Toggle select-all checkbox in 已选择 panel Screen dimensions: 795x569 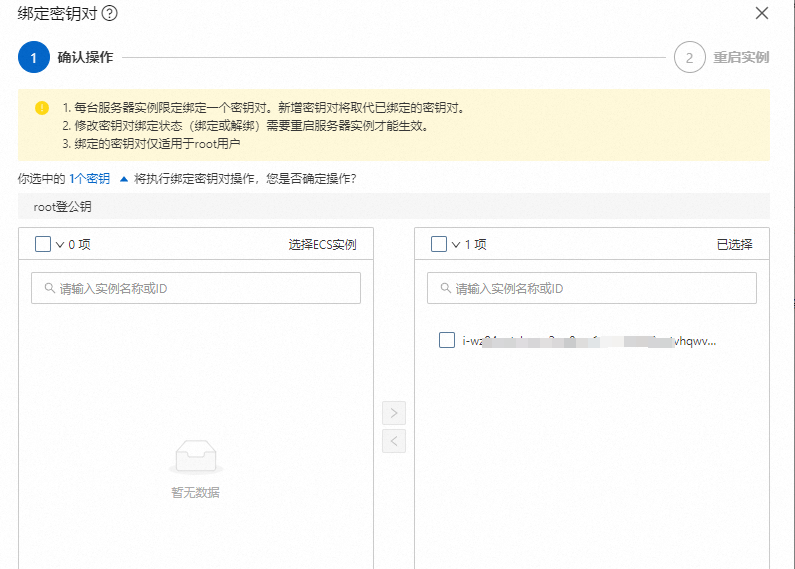[x=439, y=244]
